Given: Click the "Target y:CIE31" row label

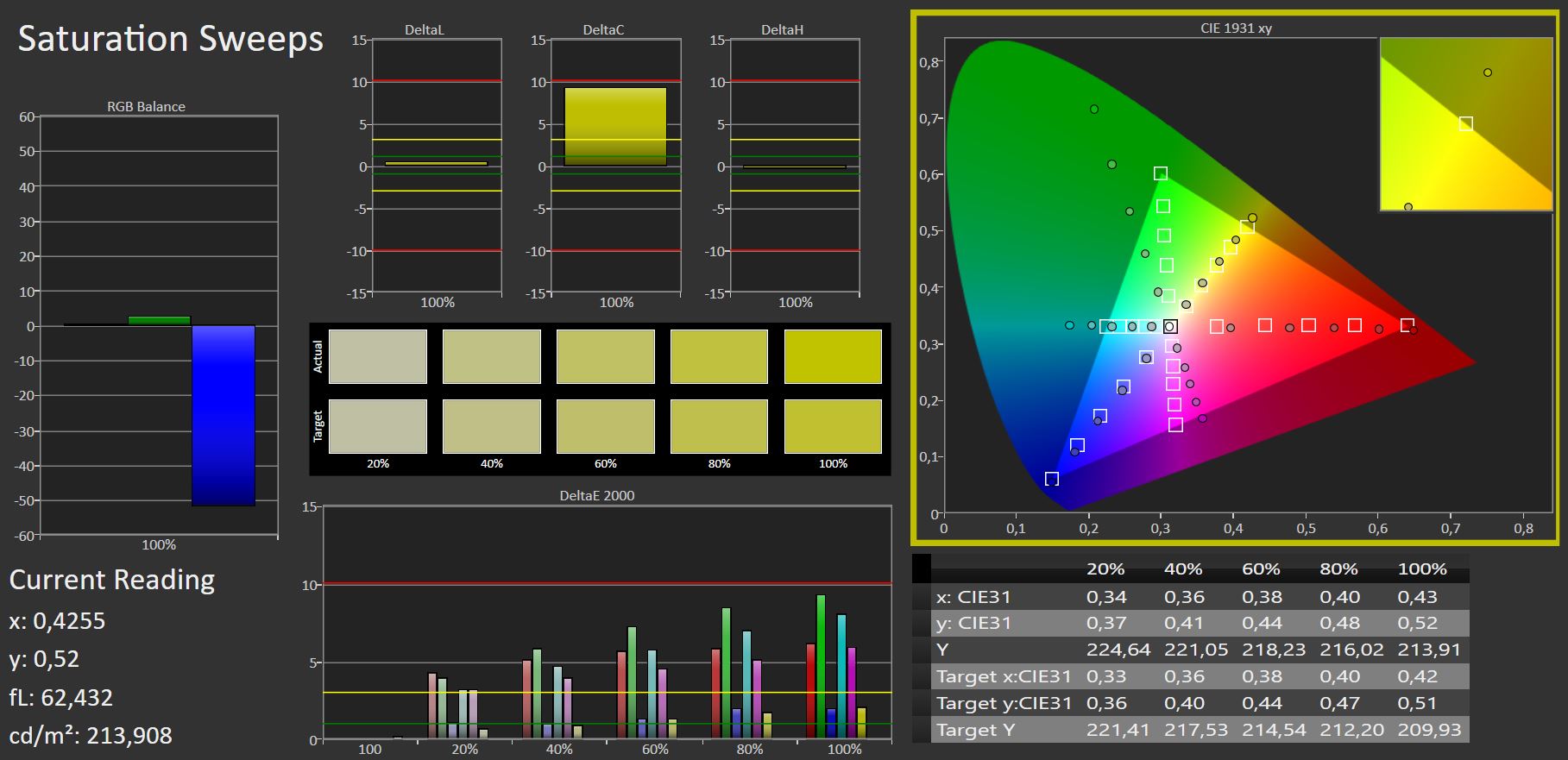Looking at the screenshot, I should [1004, 703].
